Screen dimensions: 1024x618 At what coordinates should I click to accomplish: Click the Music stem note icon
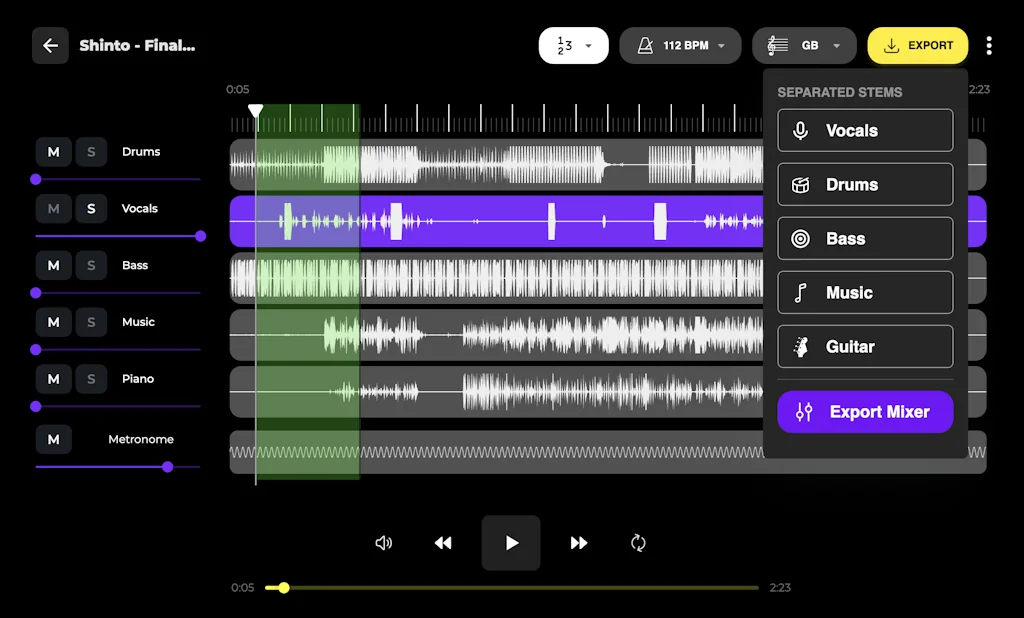(x=799, y=292)
